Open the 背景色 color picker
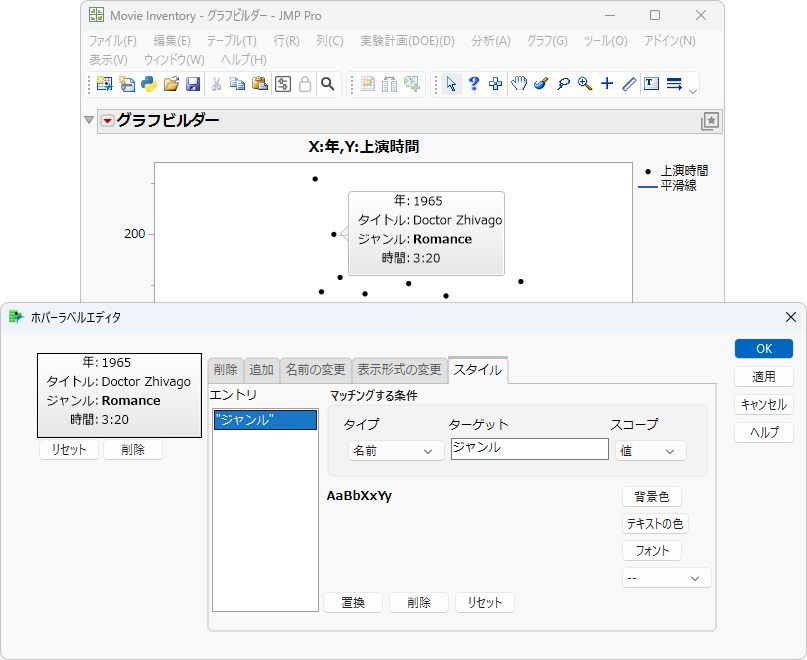The height and width of the screenshot is (660, 807). pyautogui.click(x=652, y=496)
